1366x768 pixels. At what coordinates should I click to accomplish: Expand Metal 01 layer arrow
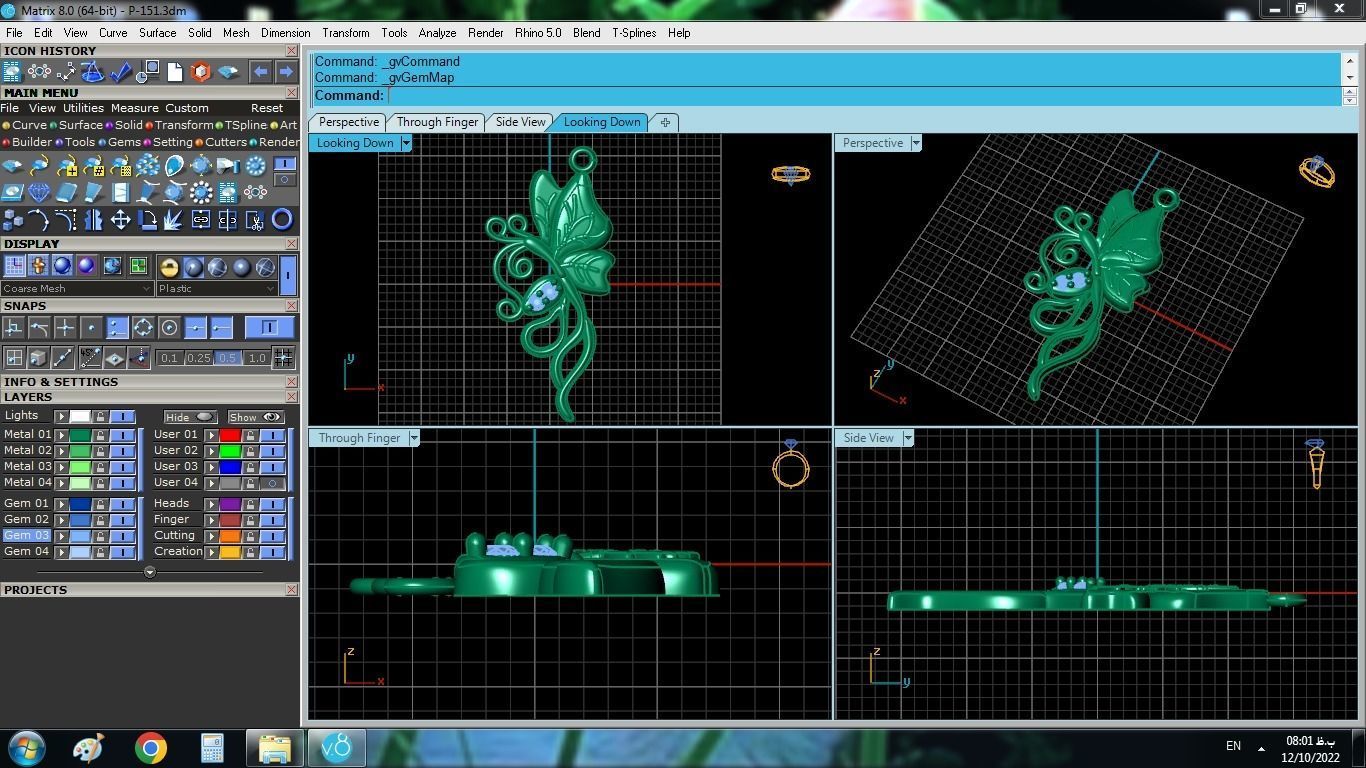click(61, 435)
